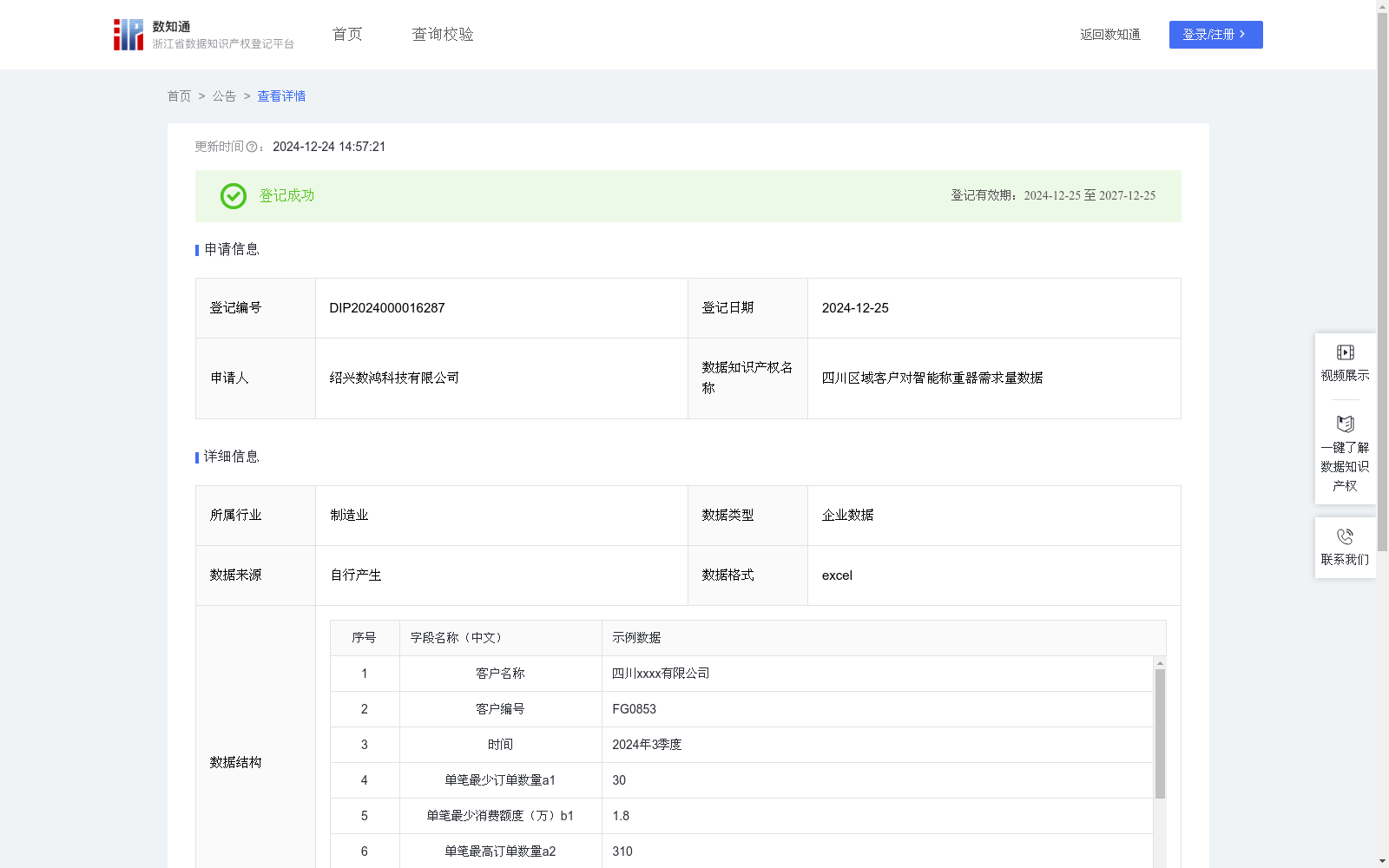Click the 返回数知通 link
The height and width of the screenshot is (868, 1389).
coord(1110,35)
